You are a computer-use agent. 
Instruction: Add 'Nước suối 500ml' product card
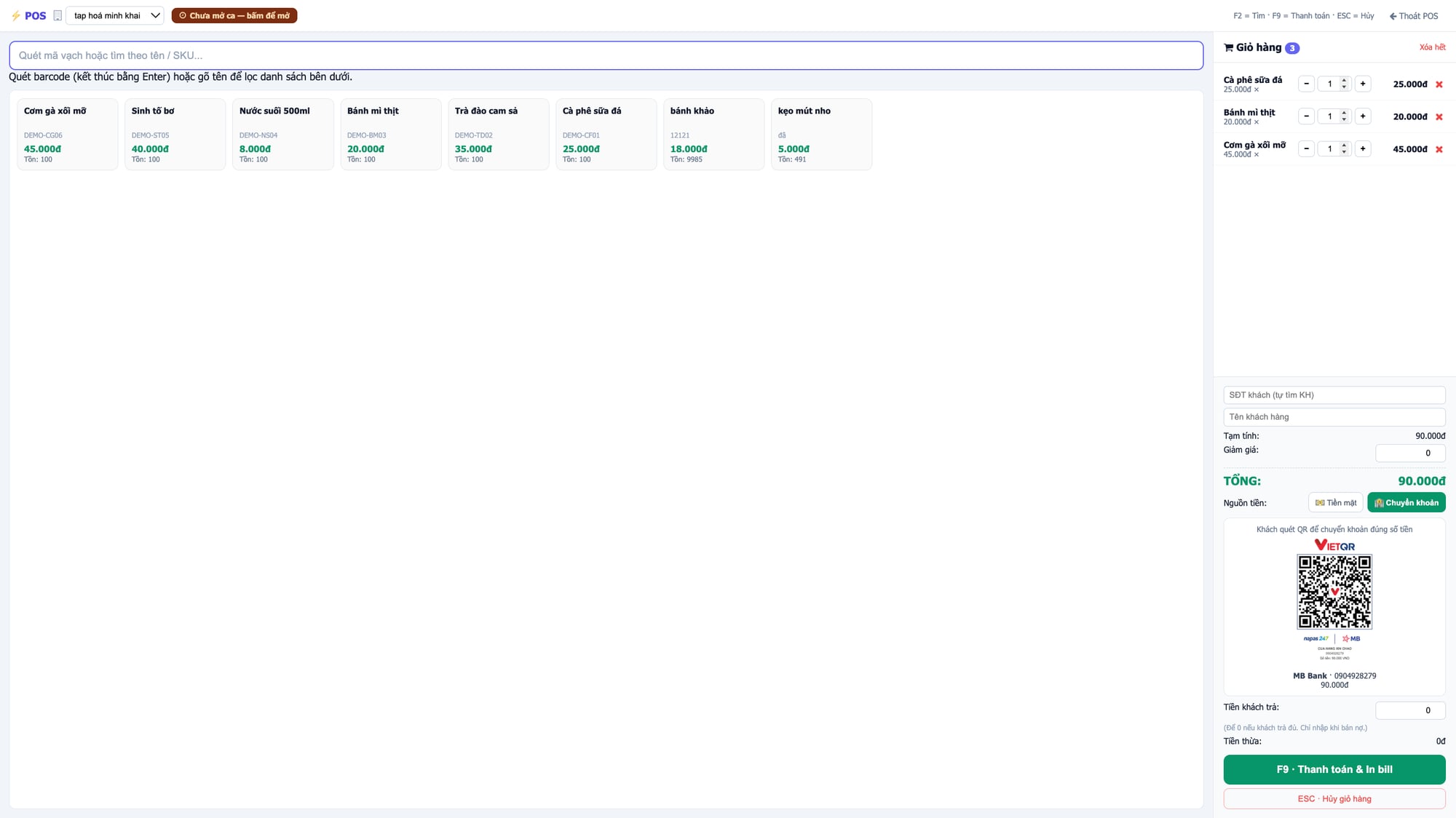[282, 134]
